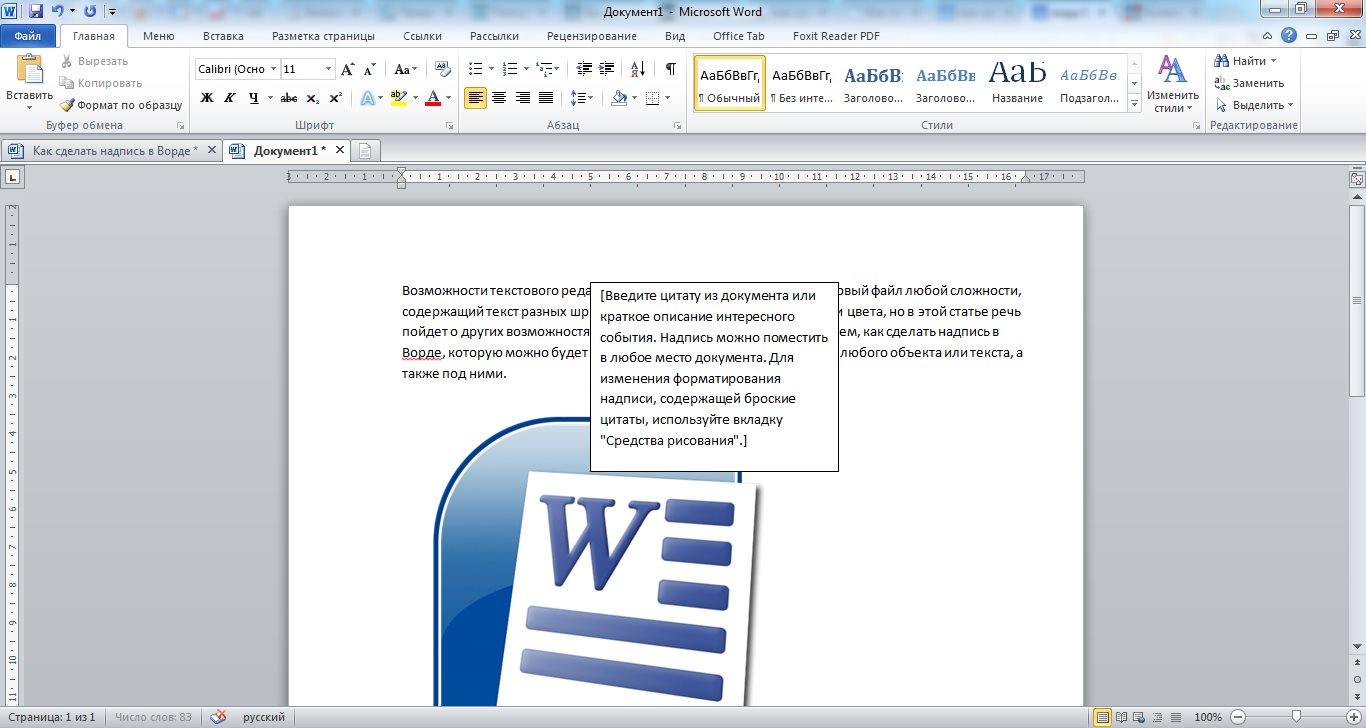The width and height of the screenshot is (1366, 728).
Task: Expand the Styles gallery More arrow
Action: point(1134,104)
